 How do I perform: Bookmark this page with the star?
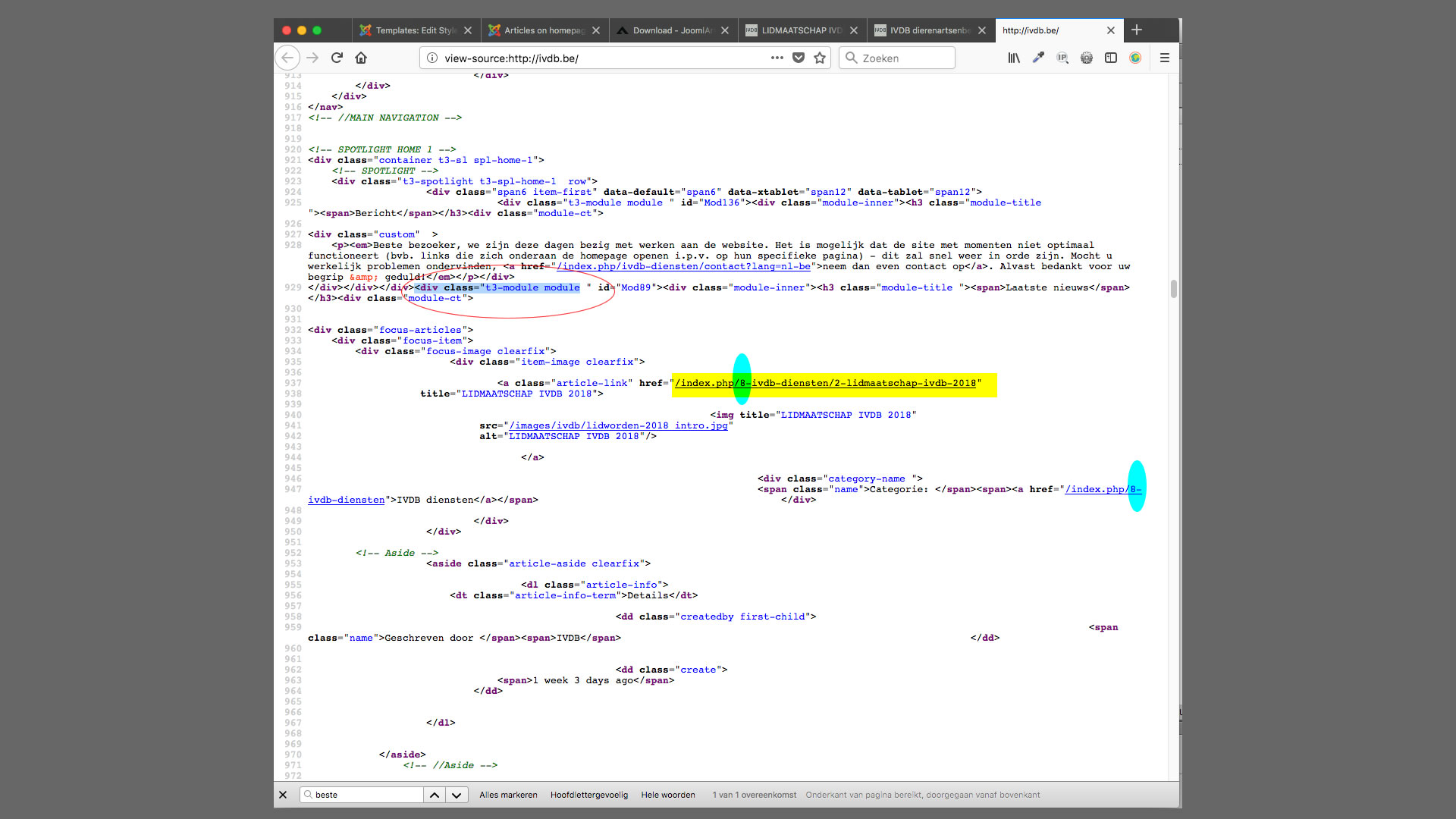820,58
